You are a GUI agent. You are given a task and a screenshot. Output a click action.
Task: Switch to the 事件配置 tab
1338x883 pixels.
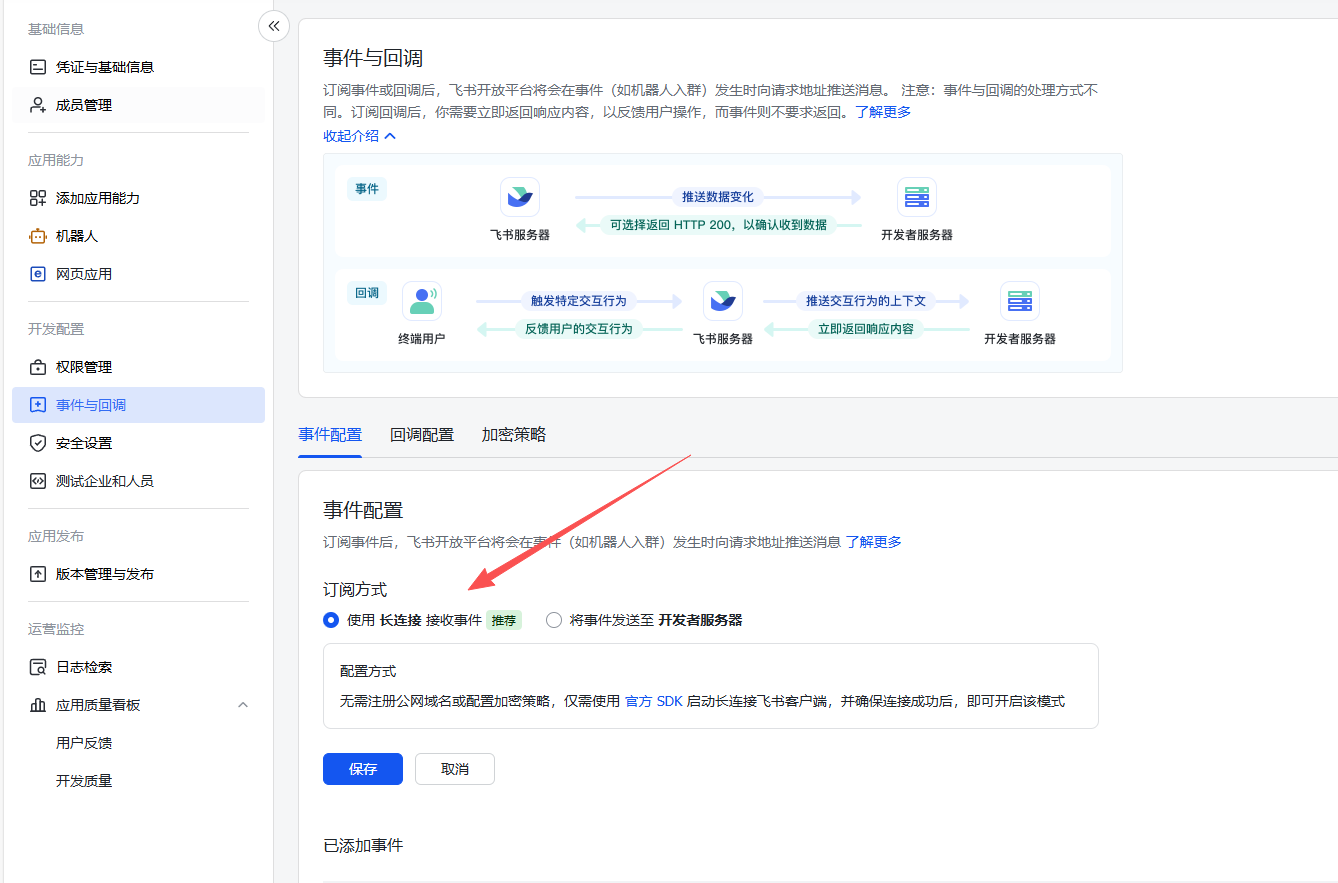330,435
